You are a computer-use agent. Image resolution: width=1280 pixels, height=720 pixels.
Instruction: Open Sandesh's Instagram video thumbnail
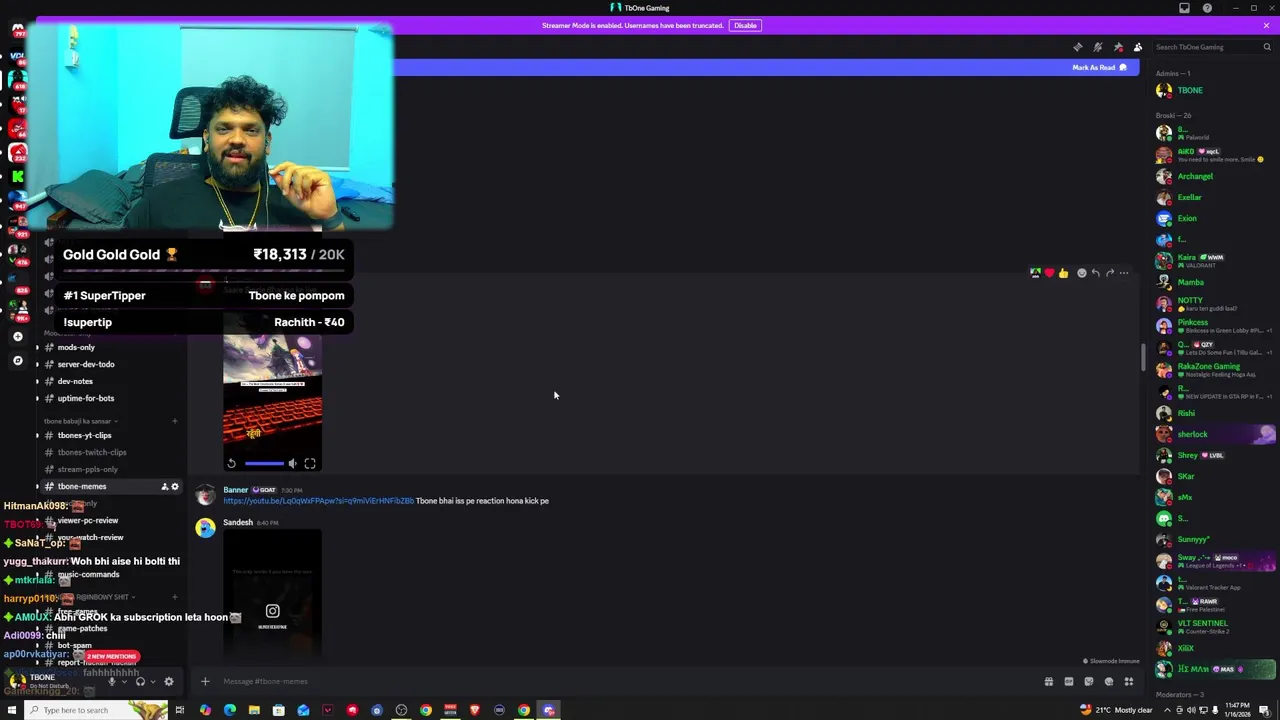(272, 592)
